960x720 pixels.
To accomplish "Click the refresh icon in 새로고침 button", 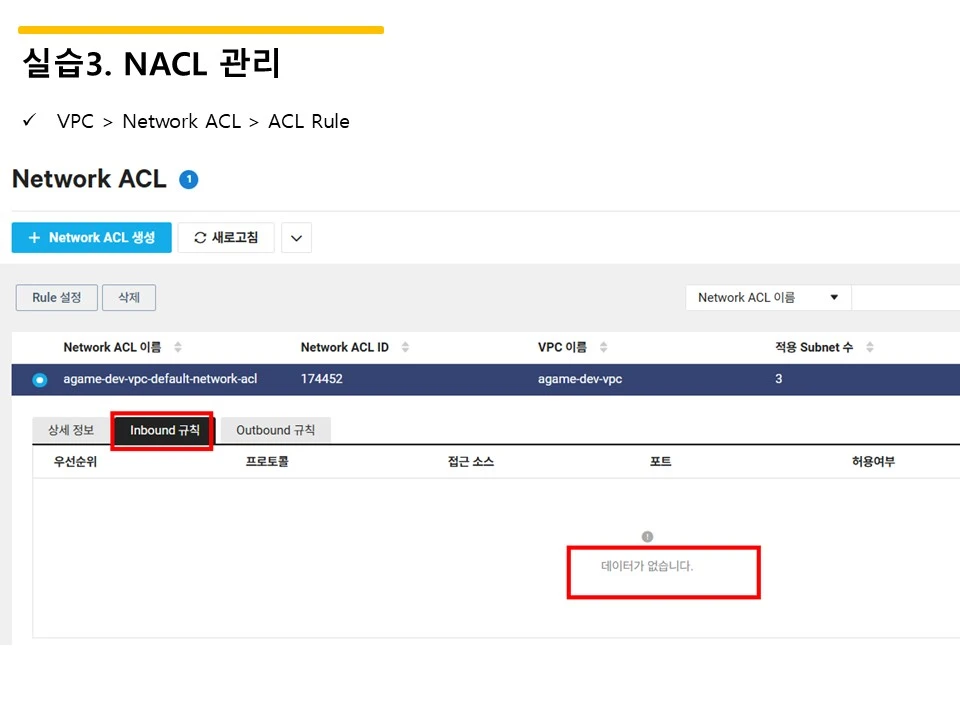I will (200, 238).
